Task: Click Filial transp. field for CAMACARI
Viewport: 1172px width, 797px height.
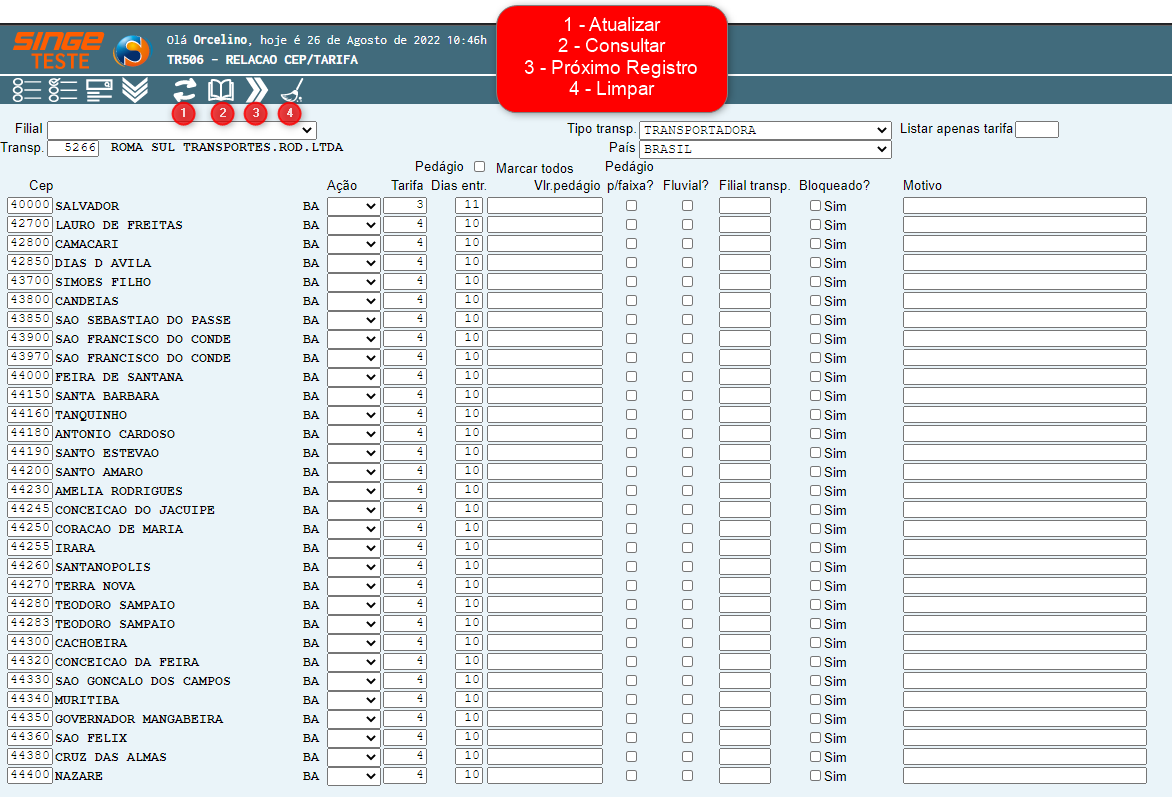Action: 744,244
